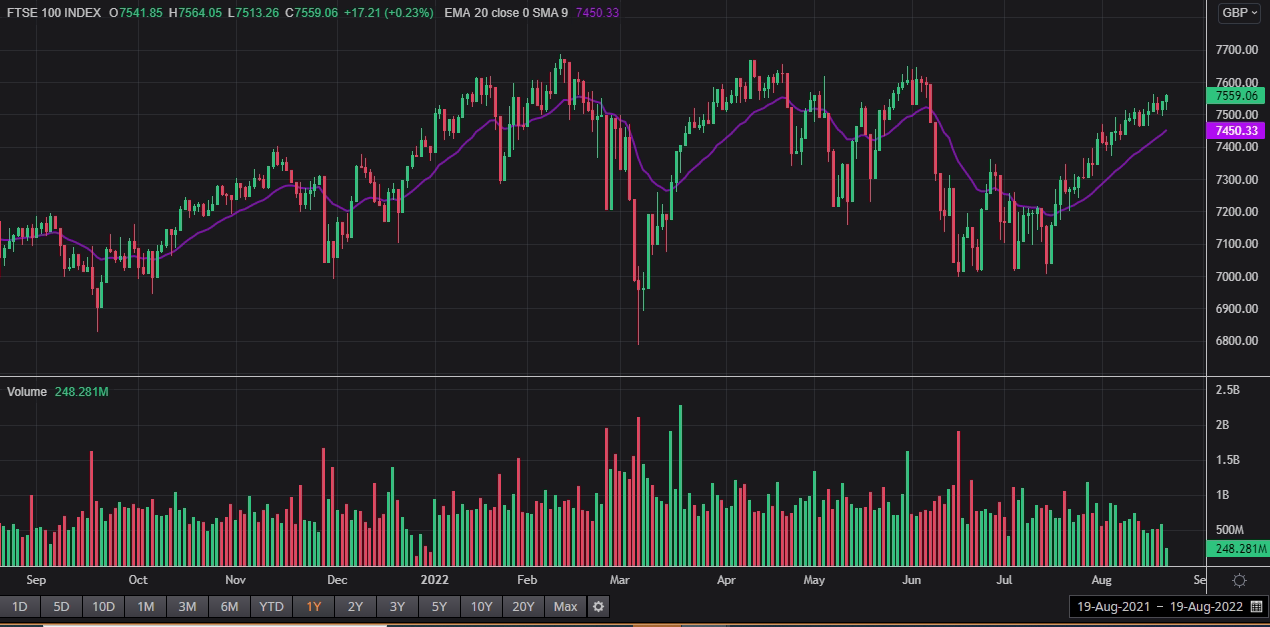The width and height of the screenshot is (1270, 627).
Task: Open range settings gear next to Max
Action: (x=598, y=606)
